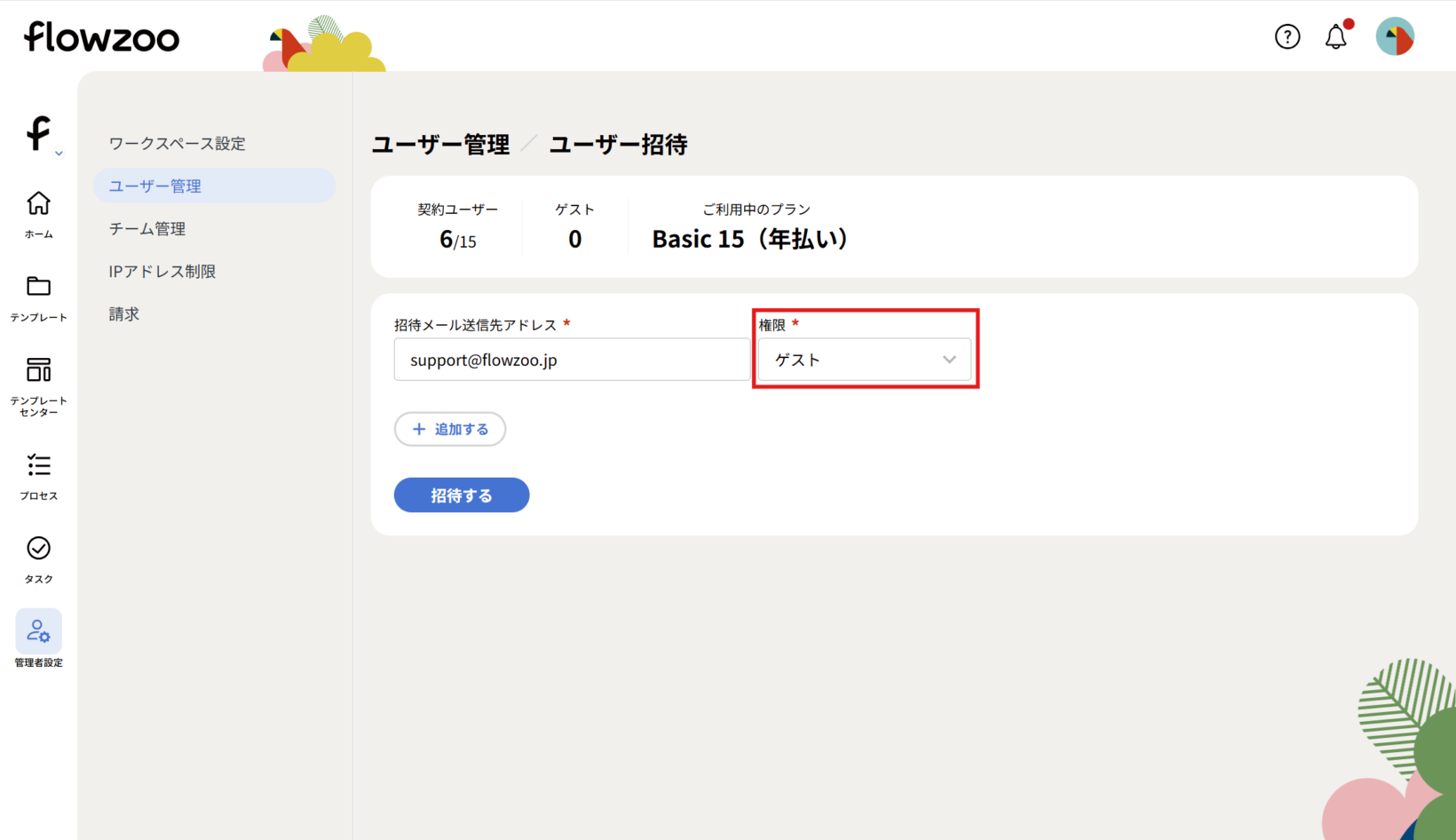Open IPアドレス制限 settings

[162, 272]
